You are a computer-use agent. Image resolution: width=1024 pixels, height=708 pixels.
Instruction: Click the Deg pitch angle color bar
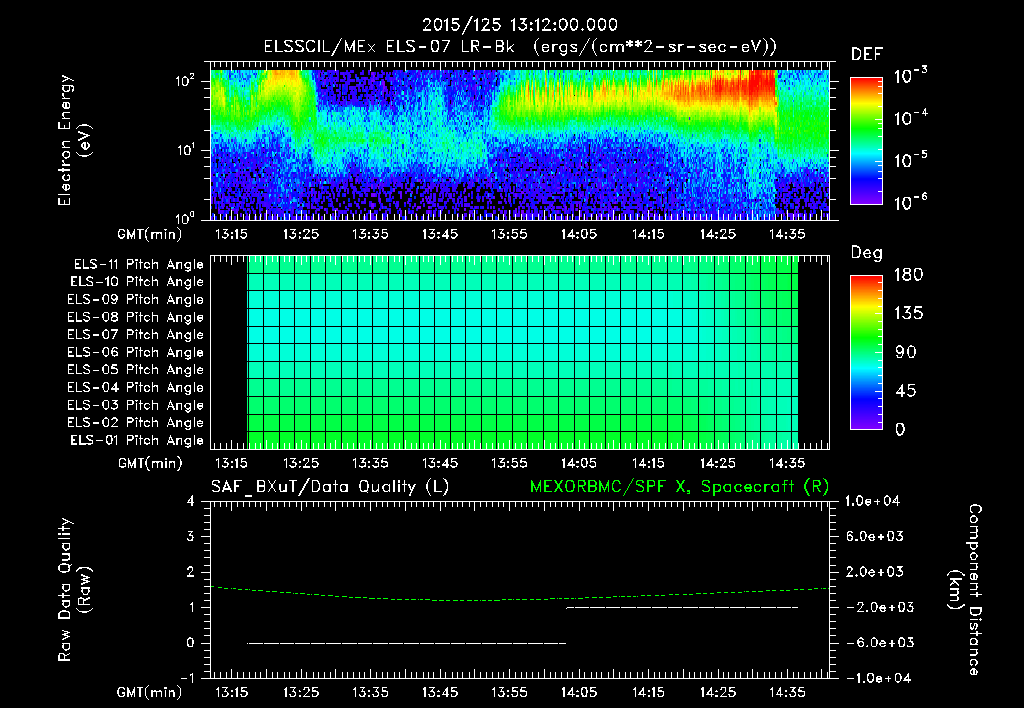[866, 352]
